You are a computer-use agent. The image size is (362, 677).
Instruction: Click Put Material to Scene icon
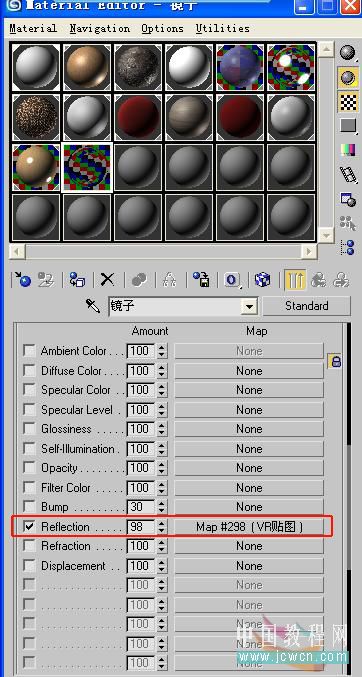pos(45,280)
